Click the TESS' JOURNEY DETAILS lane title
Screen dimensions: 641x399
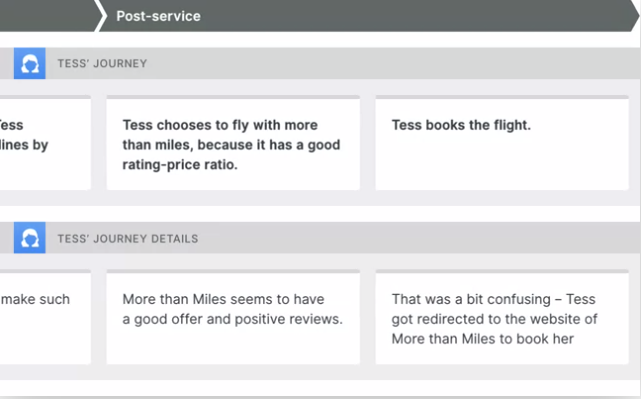(128, 238)
